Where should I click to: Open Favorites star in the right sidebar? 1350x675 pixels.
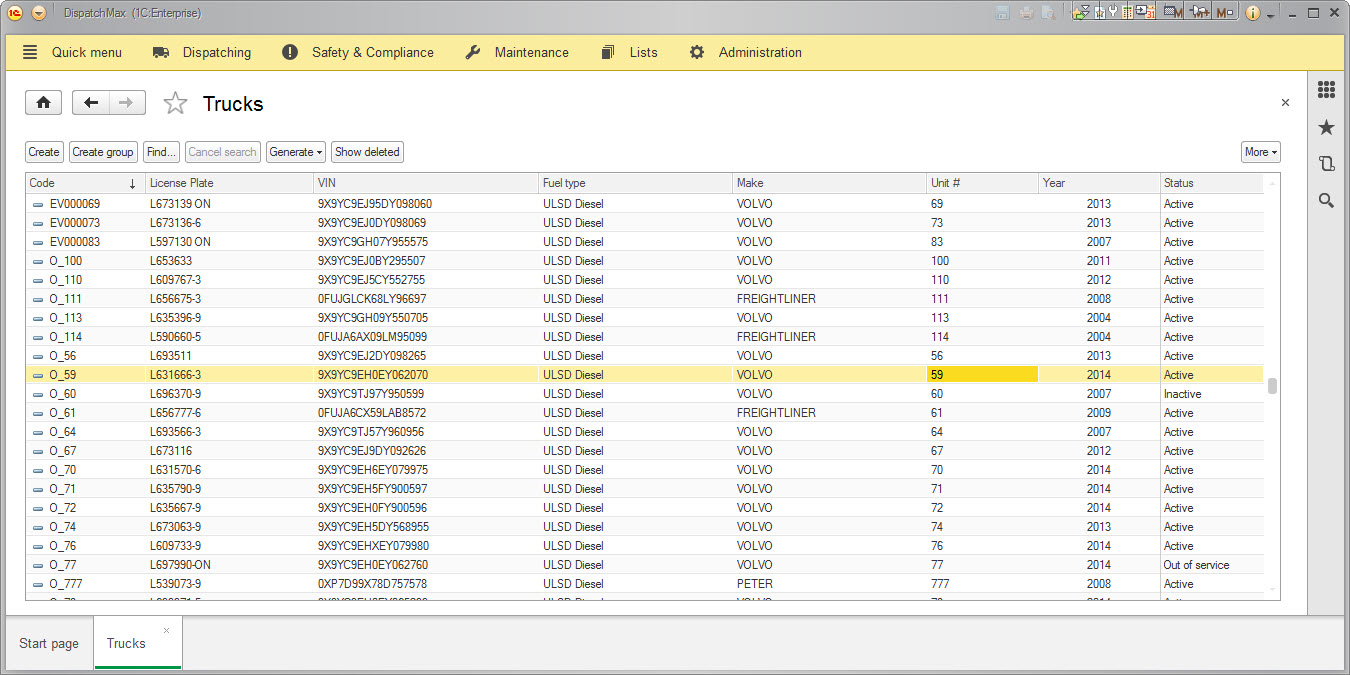point(1326,127)
